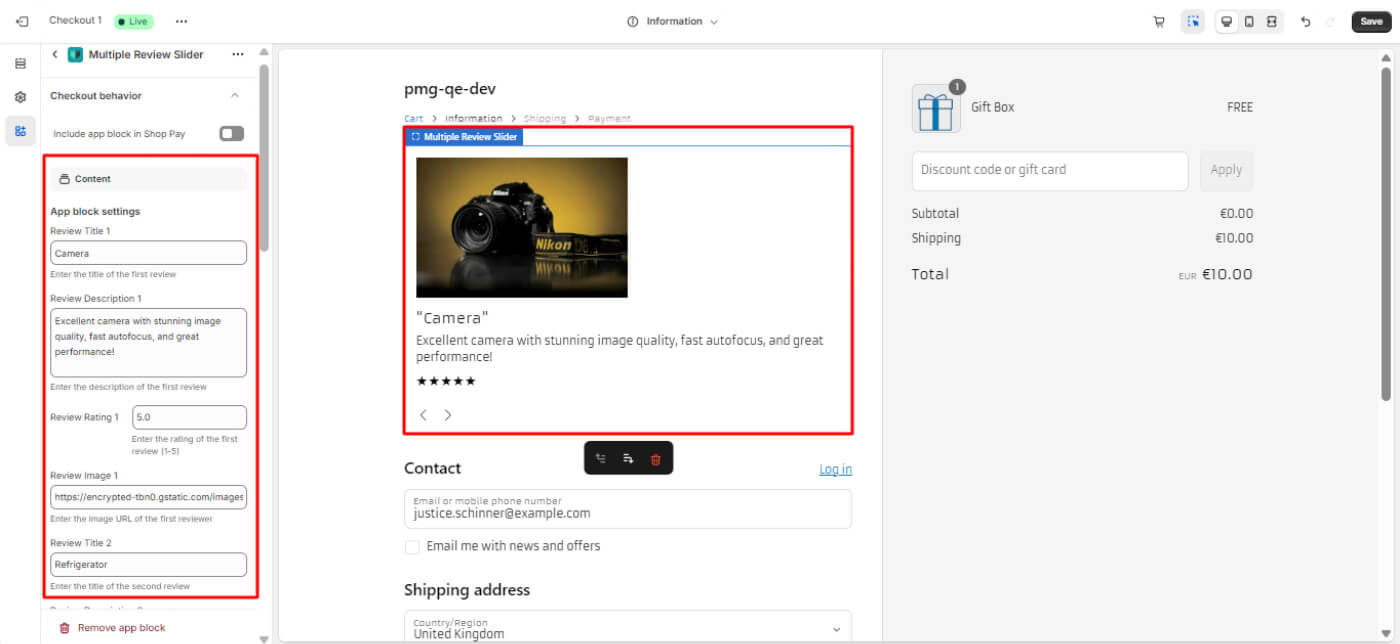Collapse the Checkout behavior section
1400x644 pixels.
pos(235,96)
